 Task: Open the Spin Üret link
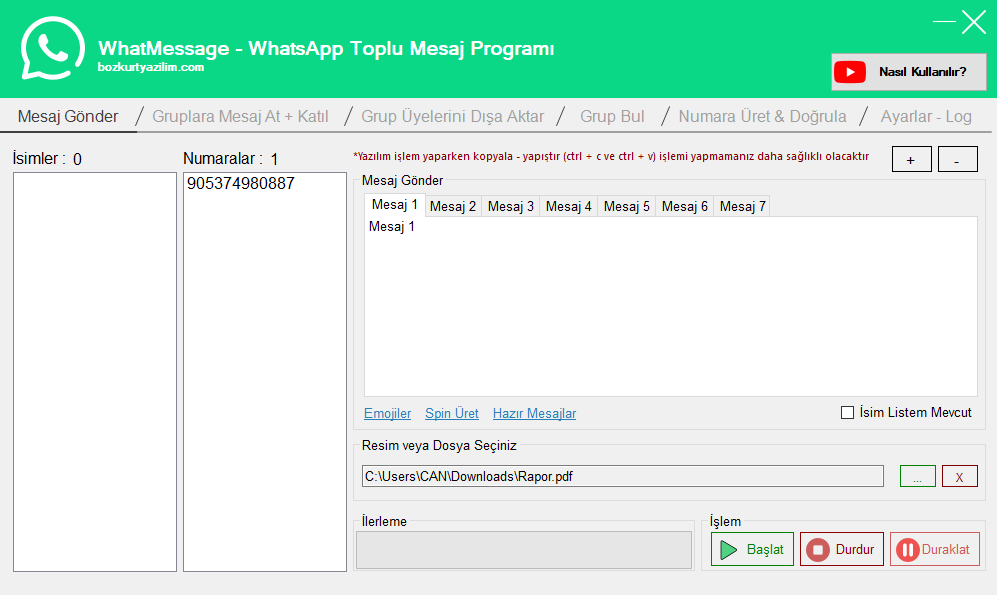[x=451, y=413]
